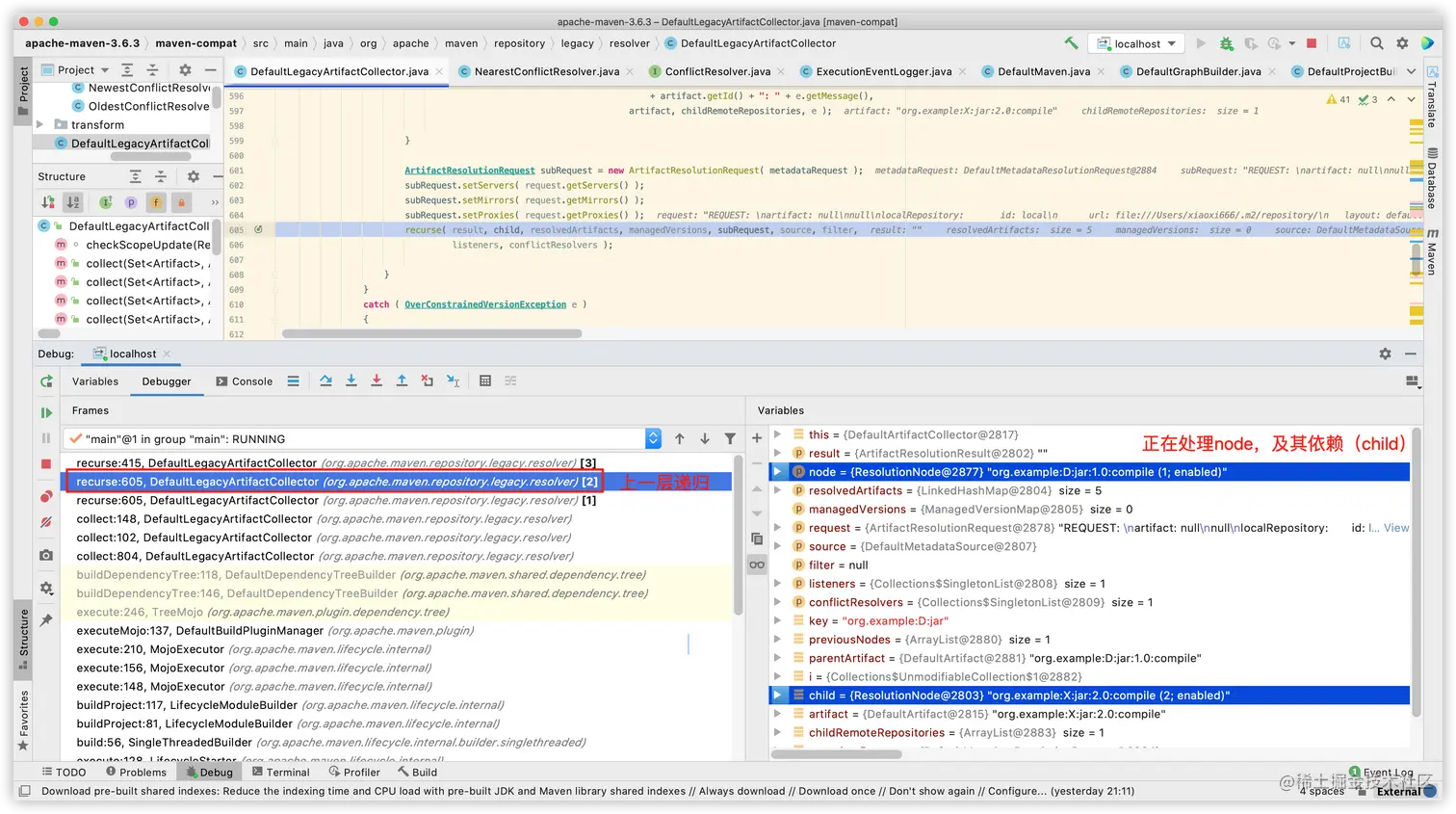Expand the 'this' variable node
Viewport: 1456px width, 814px height.
777,434
